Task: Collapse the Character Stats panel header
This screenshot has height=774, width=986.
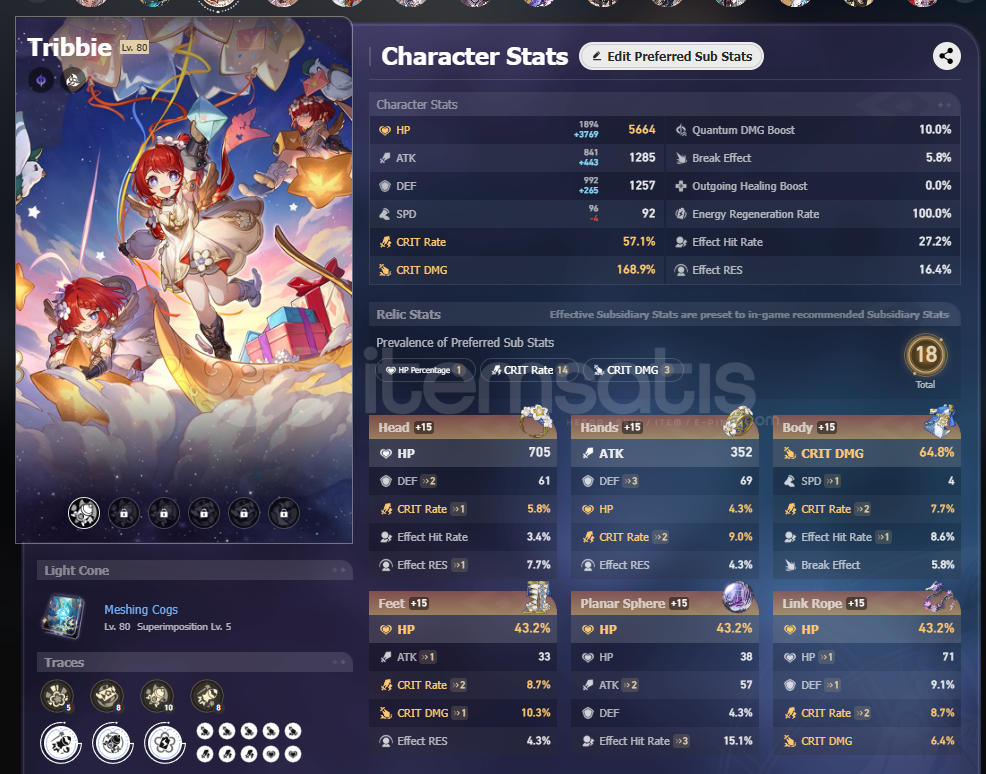Action: (x=665, y=104)
